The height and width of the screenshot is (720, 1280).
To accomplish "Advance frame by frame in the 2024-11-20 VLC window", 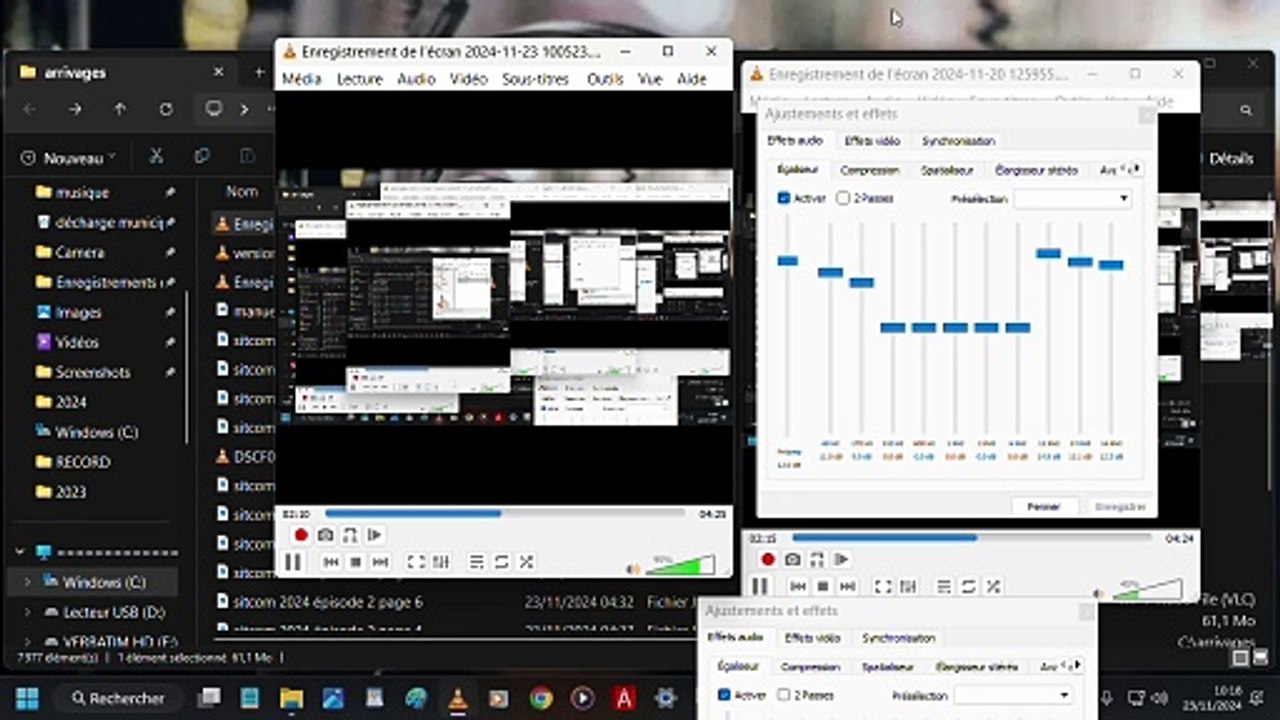I will (841, 559).
